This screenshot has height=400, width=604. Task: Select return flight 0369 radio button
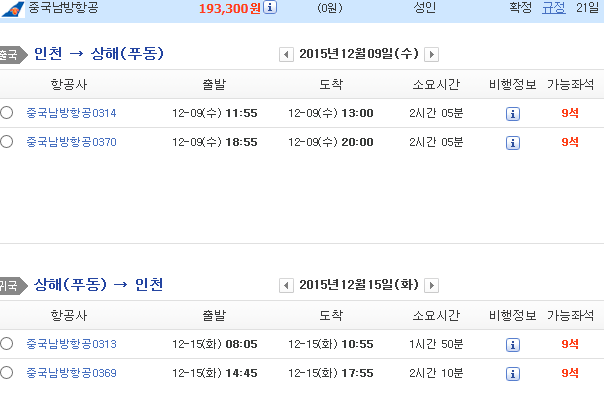(x=7, y=372)
